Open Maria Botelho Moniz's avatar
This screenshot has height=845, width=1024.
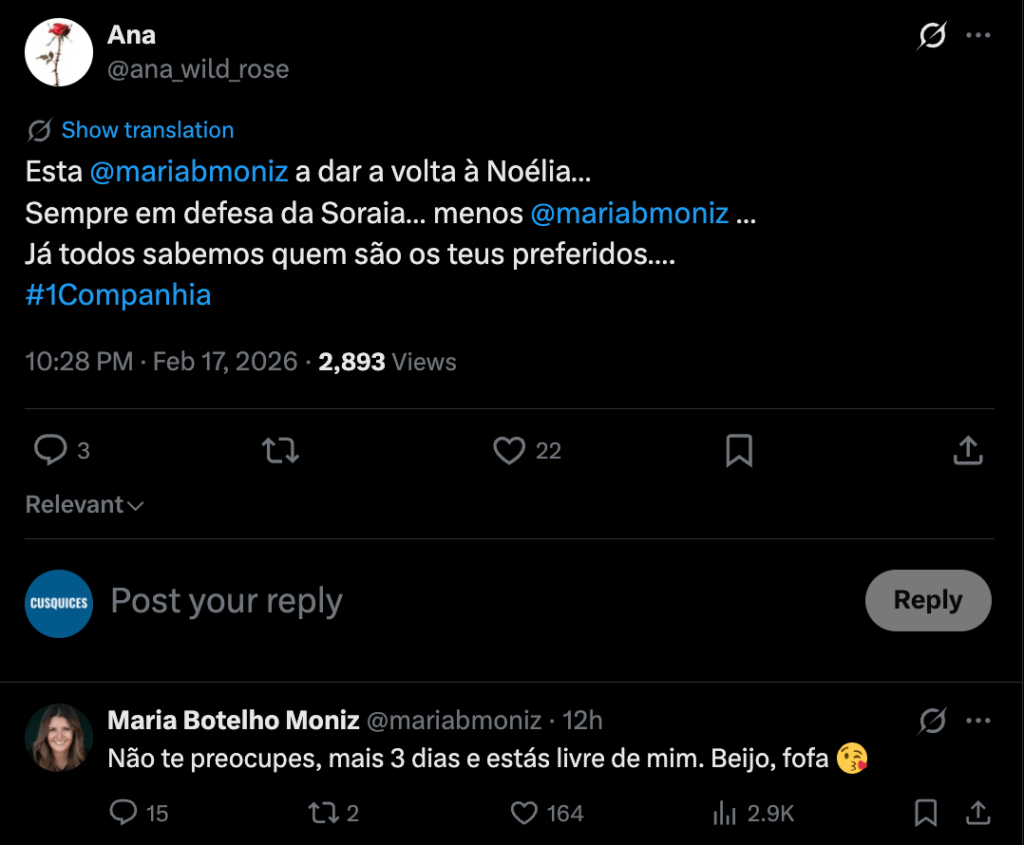click(59, 737)
